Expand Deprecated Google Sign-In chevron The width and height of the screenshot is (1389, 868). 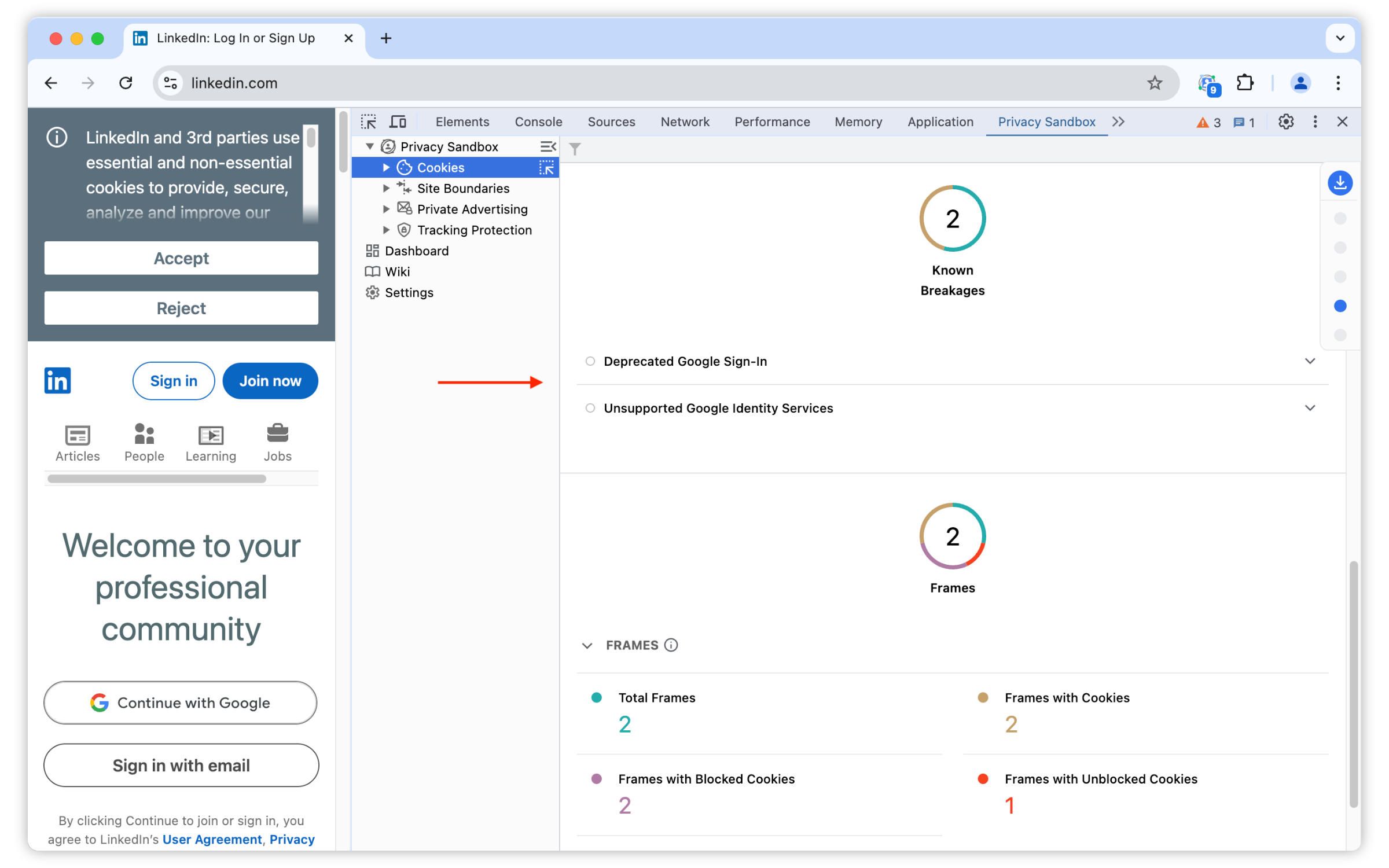tap(1310, 361)
